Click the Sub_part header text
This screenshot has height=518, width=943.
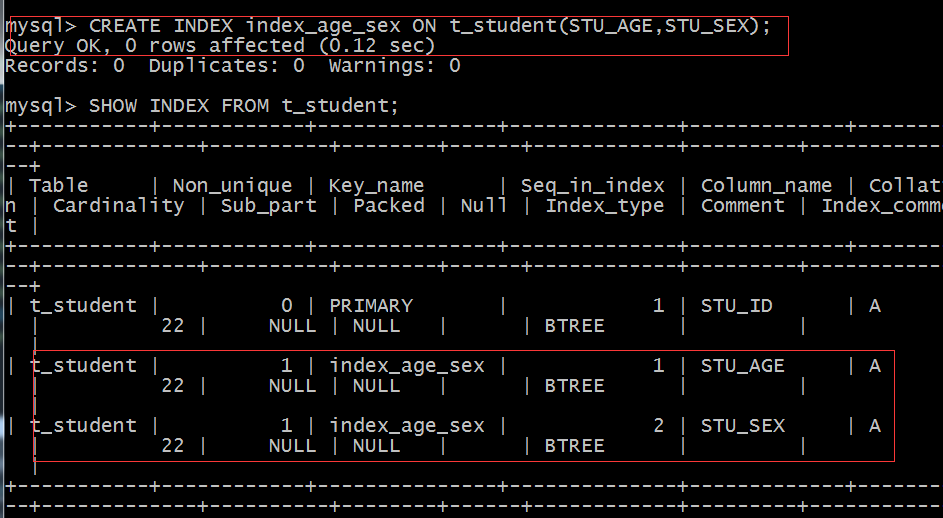[x=268, y=206]
